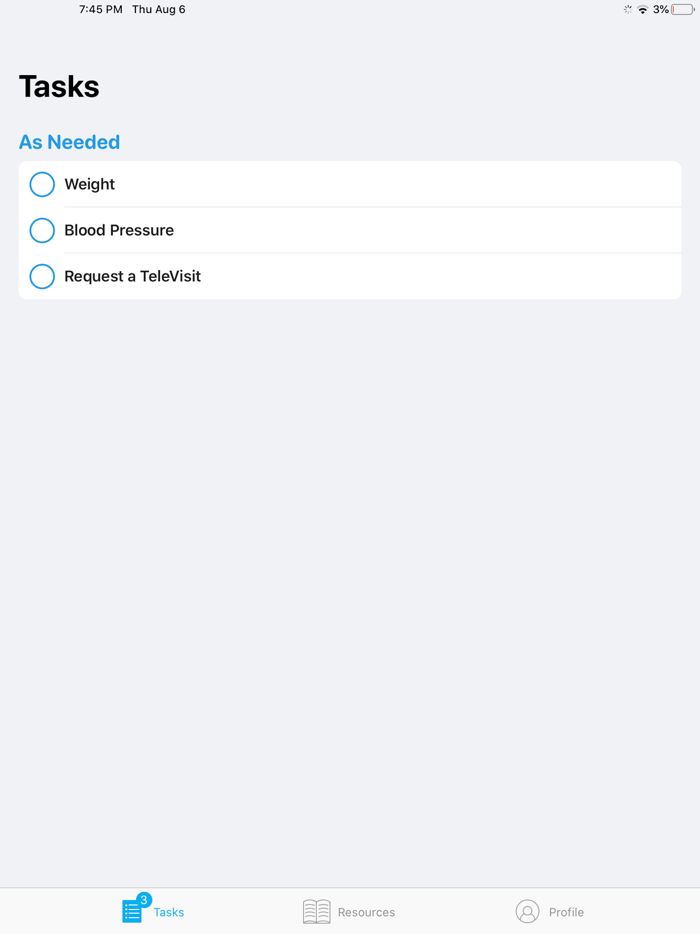
Task: Tap the 3% battery percentage text
Action: tap(661, 10)
